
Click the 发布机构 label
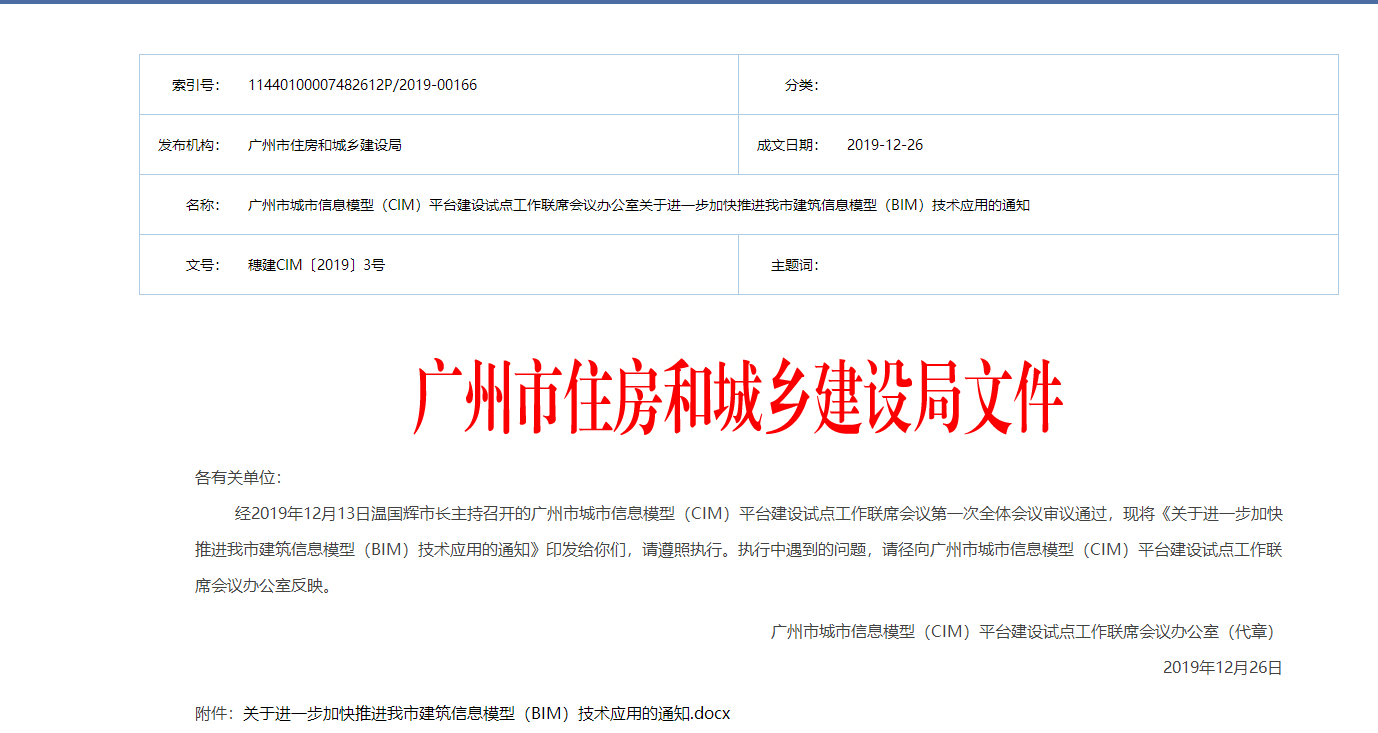(x=188, y=145)
